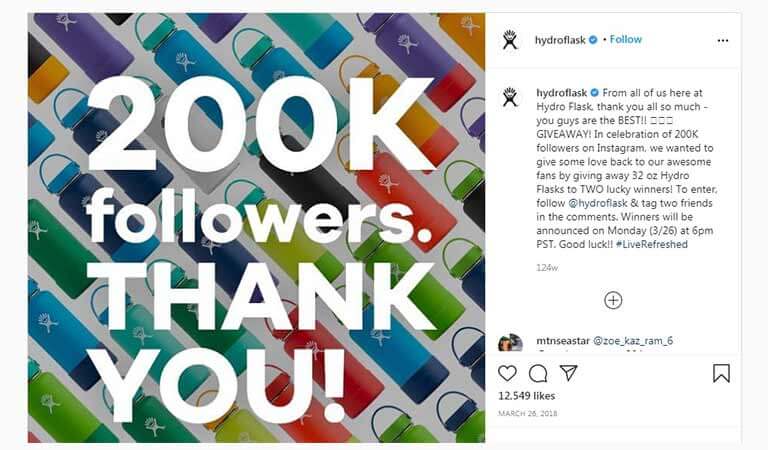Viewport: 768px width, 450px height.
Task: Save the post with the bookmark icon
Action: [x=721, y=373]
